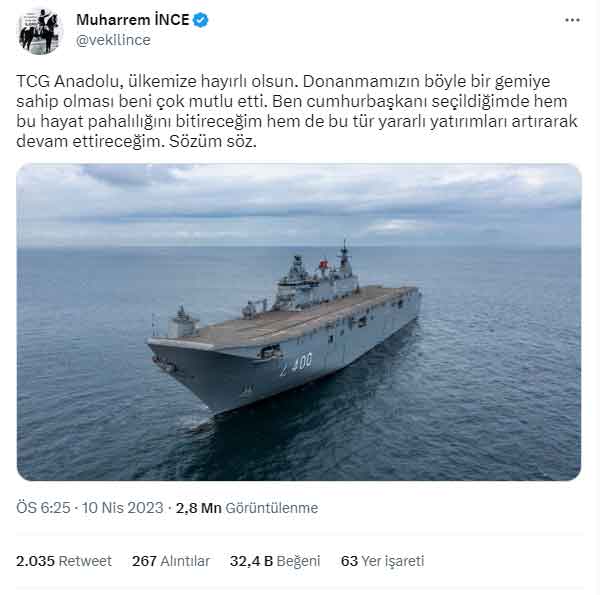Click the cloudy sky in the photo
Viewport: 611px width, 595px height.
[x=299, y=205]
